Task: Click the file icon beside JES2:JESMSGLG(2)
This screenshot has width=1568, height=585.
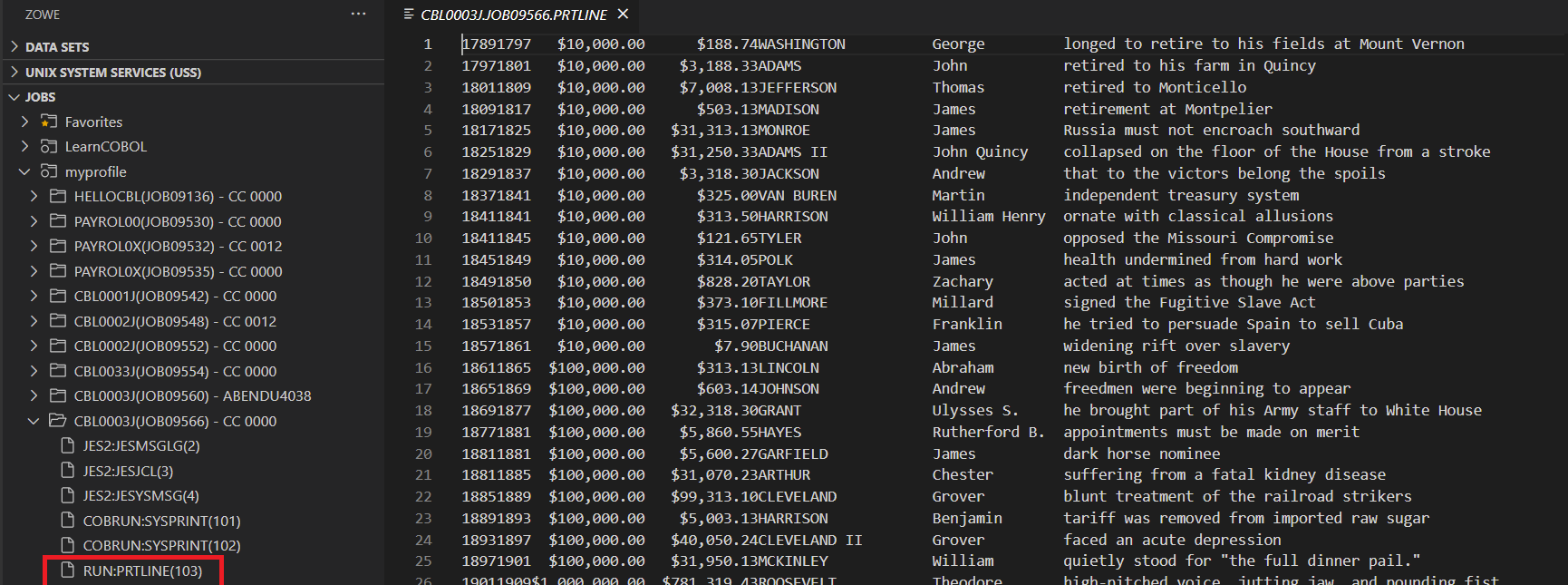Action: (67, 445)
